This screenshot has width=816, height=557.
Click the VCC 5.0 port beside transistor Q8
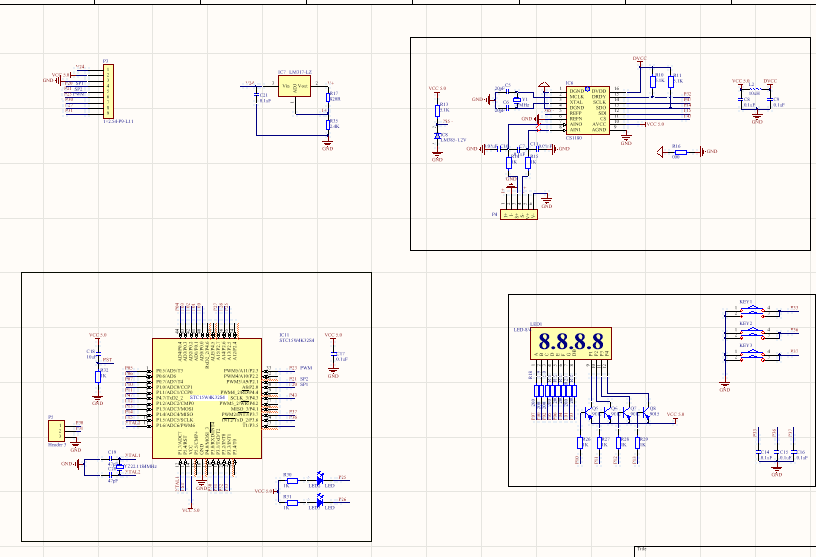click(675, 416)
